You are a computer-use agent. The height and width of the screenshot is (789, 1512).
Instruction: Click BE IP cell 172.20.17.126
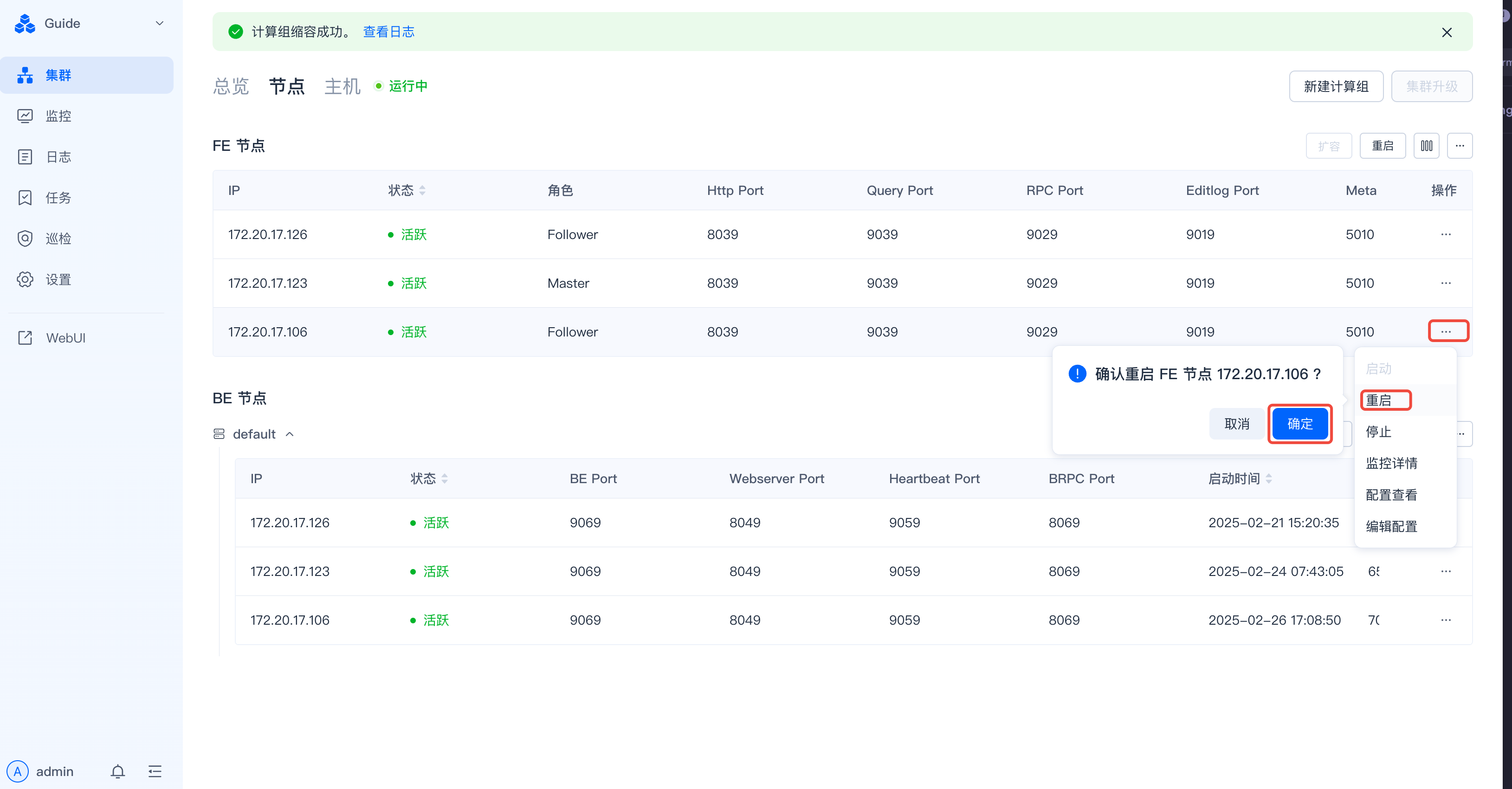point(290,523)
